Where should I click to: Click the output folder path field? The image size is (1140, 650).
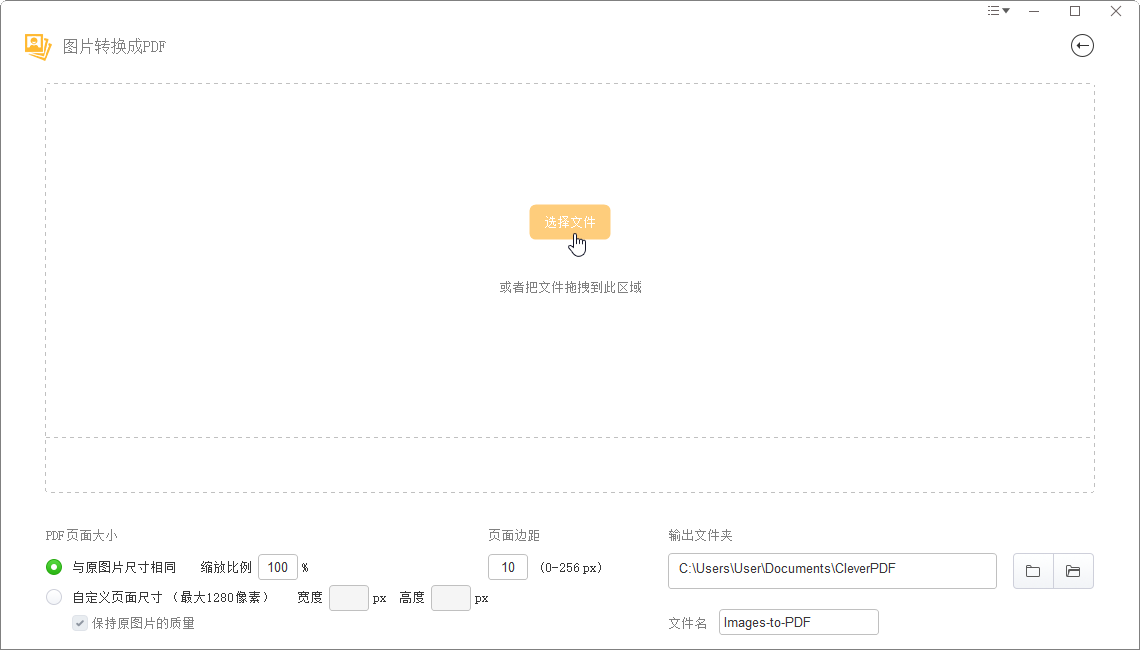tap(832, 570)
